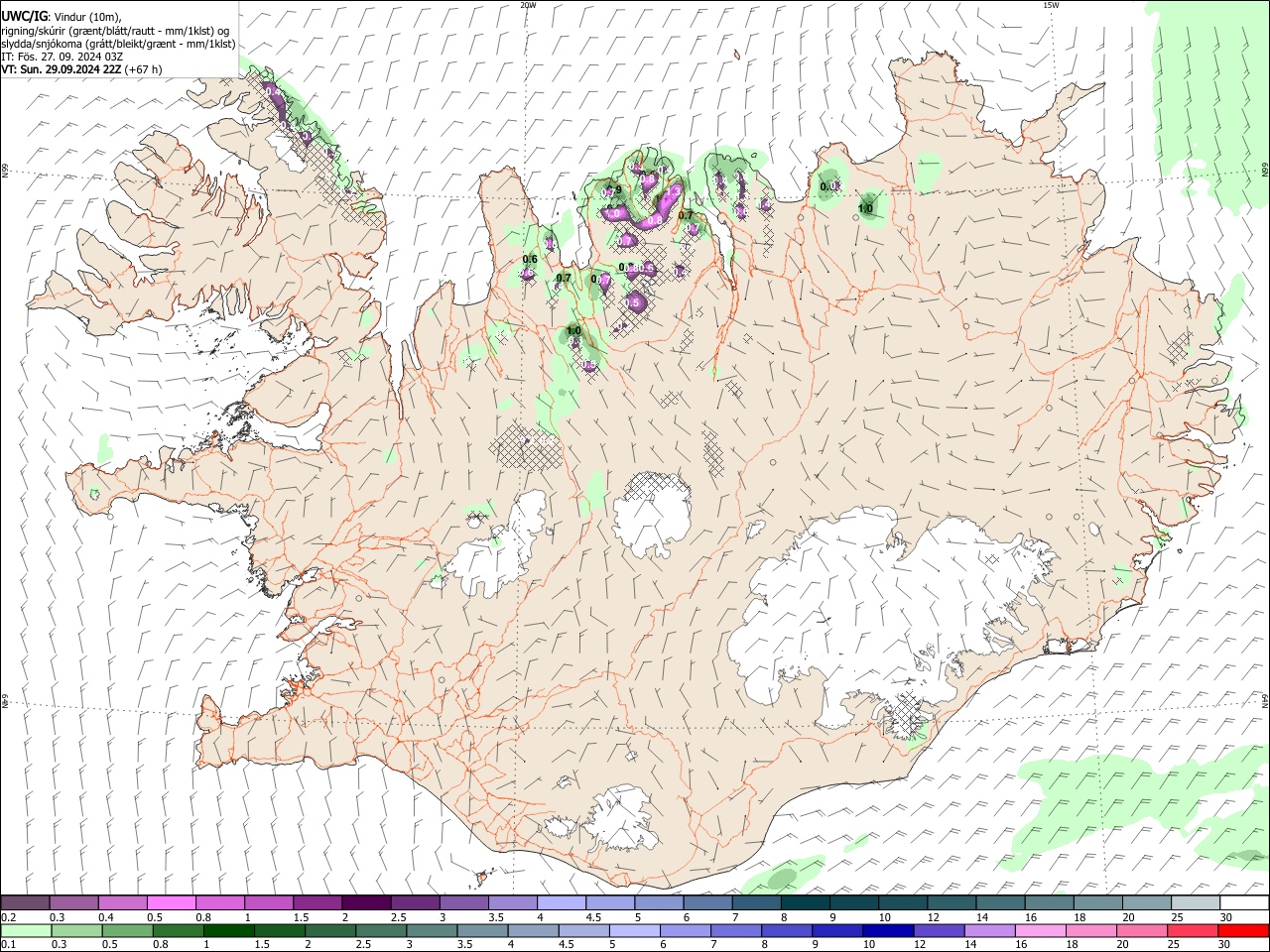Click the grey-green rain swatch between 3 and 3.5
This screenshot has height=952, width=1270.
(432, 930)
